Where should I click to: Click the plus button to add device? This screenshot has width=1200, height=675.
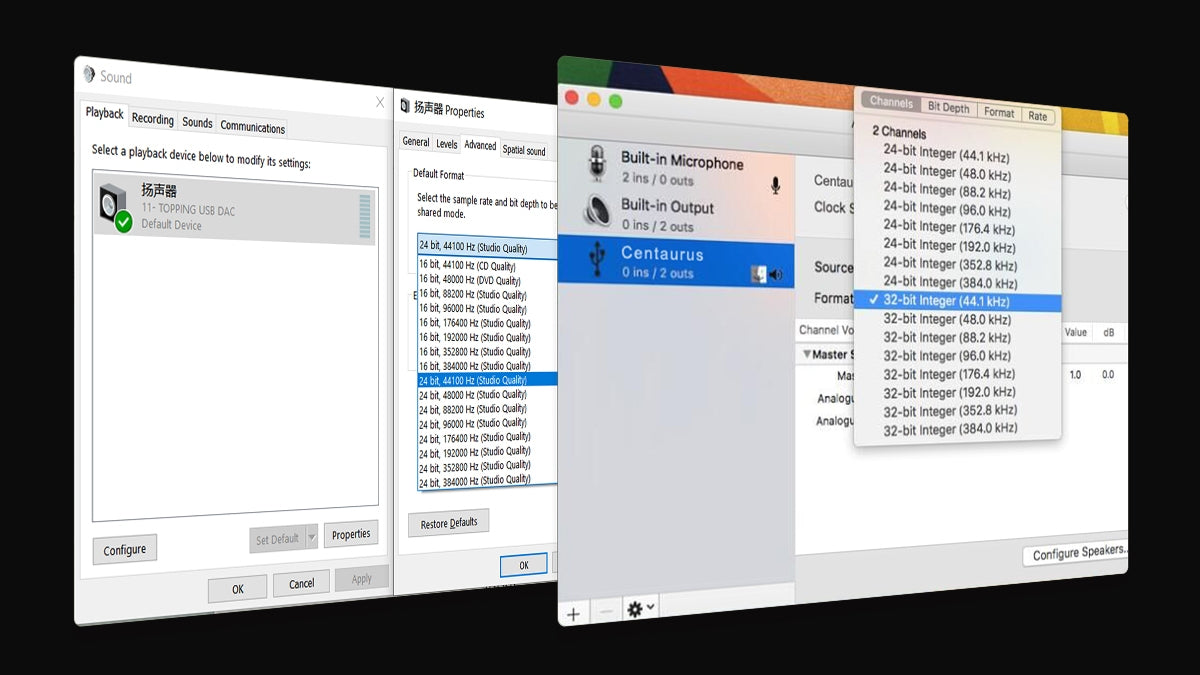click(x=574, y=613)
